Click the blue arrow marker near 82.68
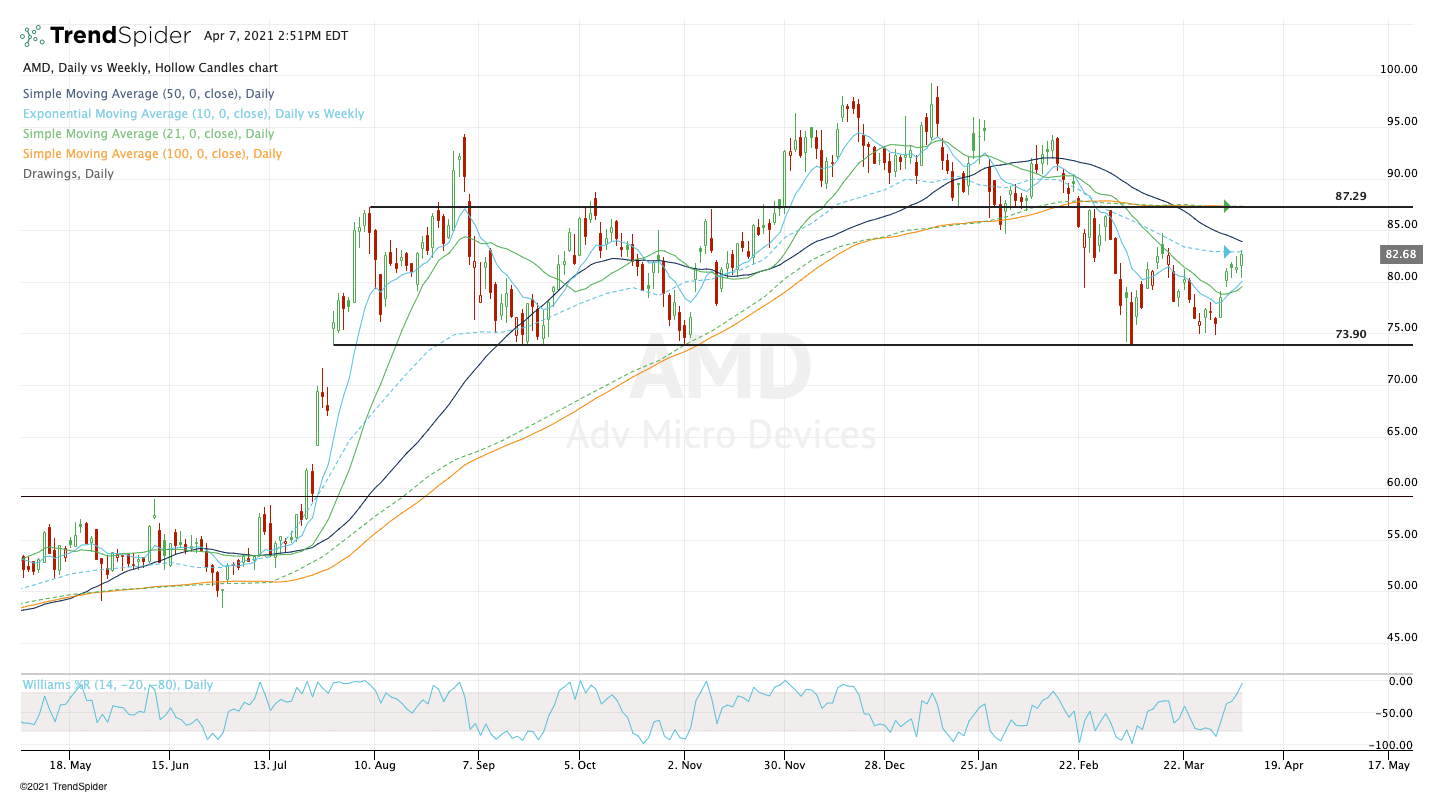 [x=1228, y=252]
